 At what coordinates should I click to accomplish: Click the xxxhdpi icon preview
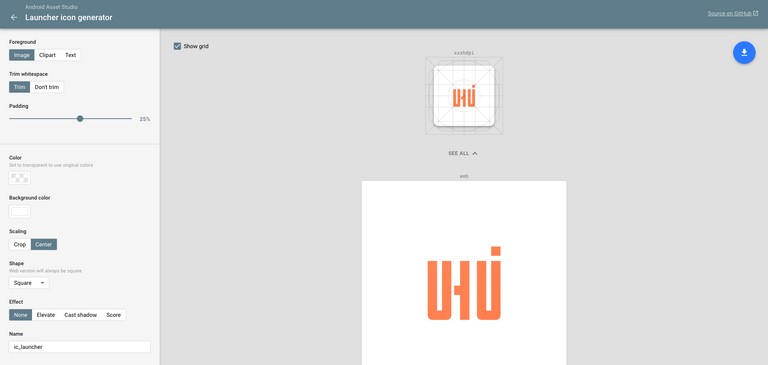point(464,96)
